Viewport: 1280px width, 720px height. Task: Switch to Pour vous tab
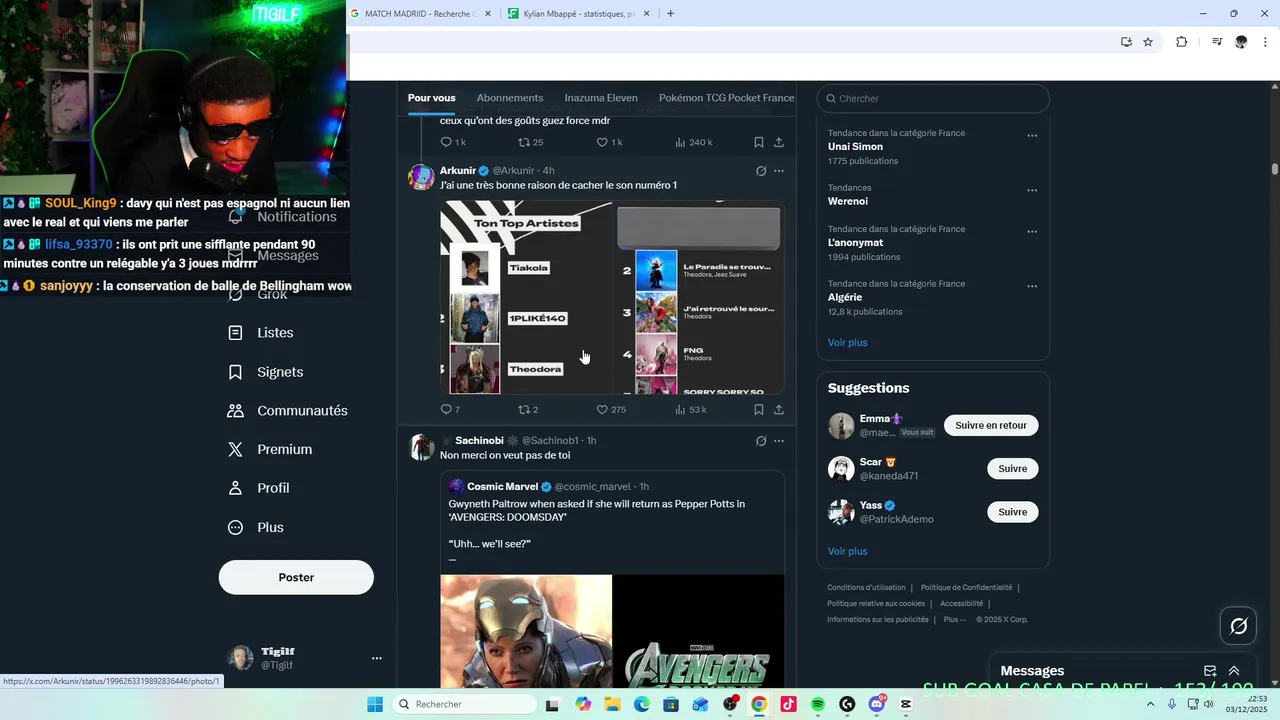pyautogui.click(x=431, y=98)
